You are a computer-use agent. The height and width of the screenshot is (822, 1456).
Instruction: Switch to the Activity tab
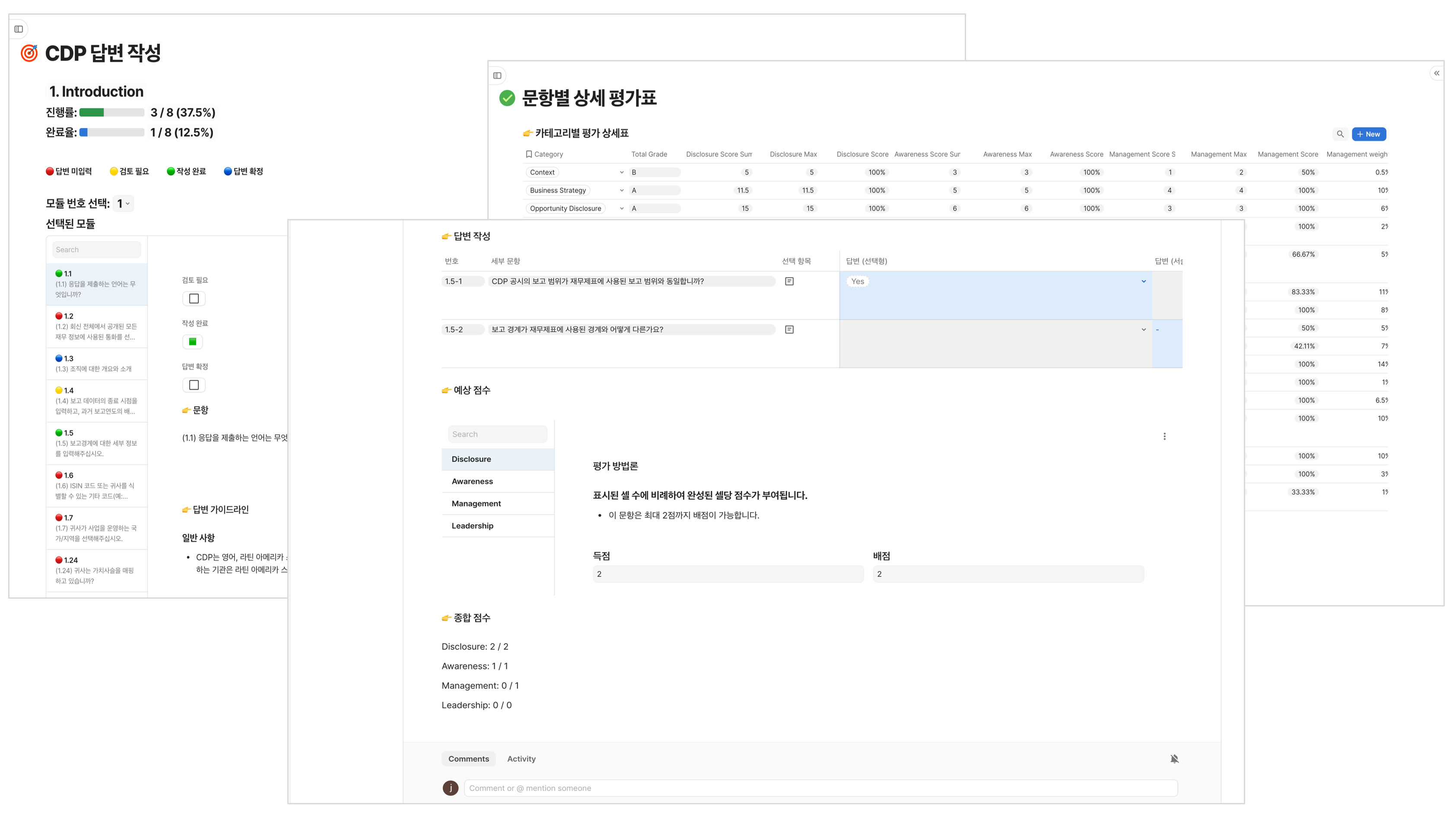coord(521,759)
